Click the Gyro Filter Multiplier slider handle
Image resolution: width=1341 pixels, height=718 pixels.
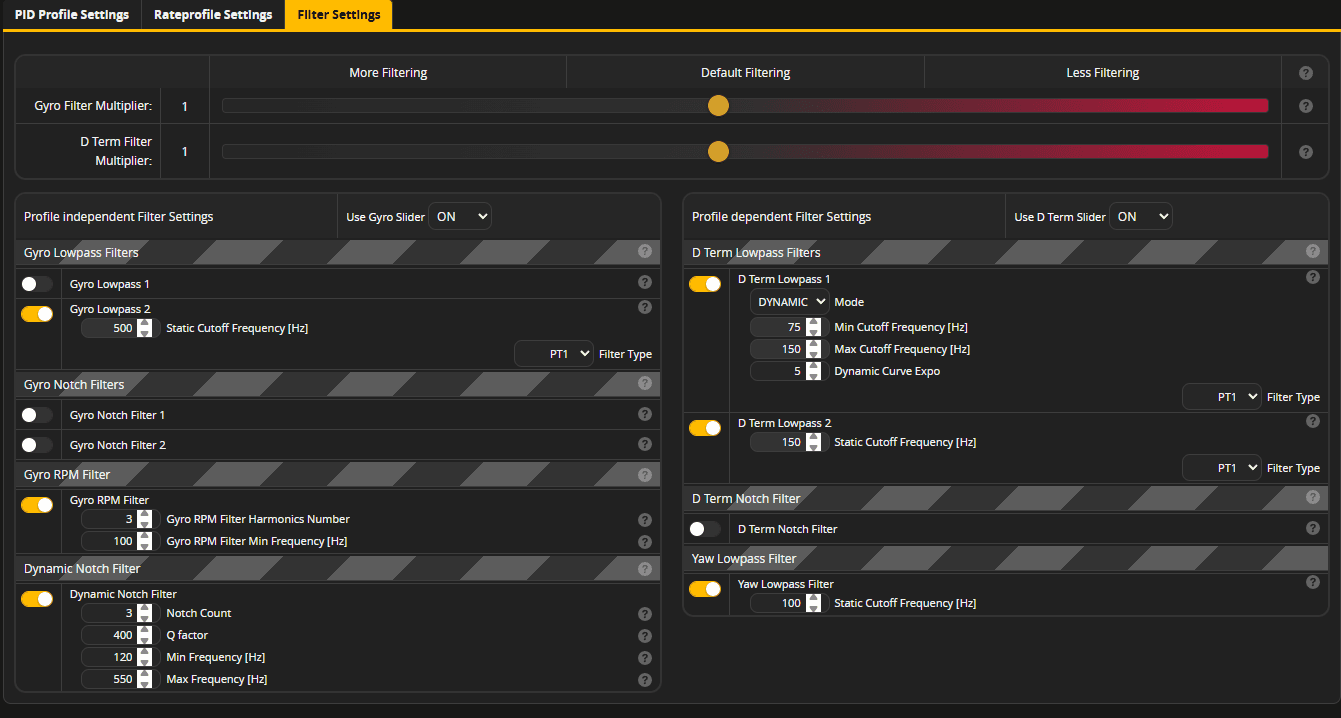(718, 106)
